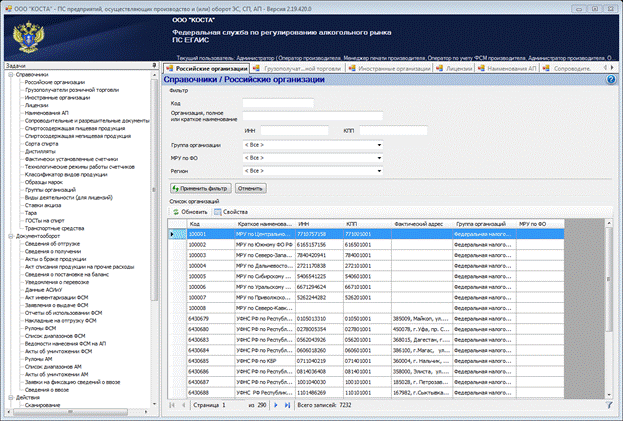Go to the previous page arrow
This screenshot has width=623, height=421.
[x=184, y=405]
